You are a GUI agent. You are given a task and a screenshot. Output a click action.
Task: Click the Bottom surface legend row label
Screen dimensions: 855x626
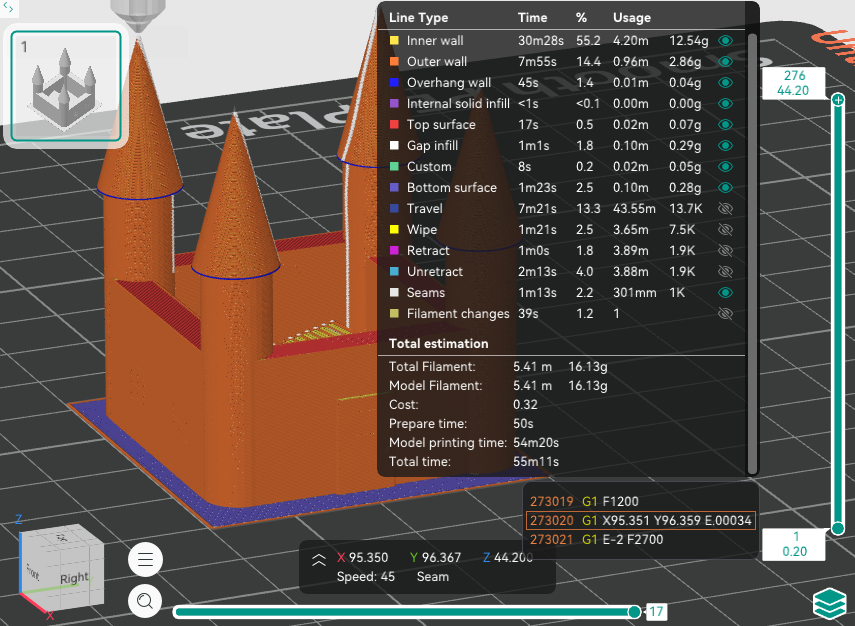[x=451, y=188]
